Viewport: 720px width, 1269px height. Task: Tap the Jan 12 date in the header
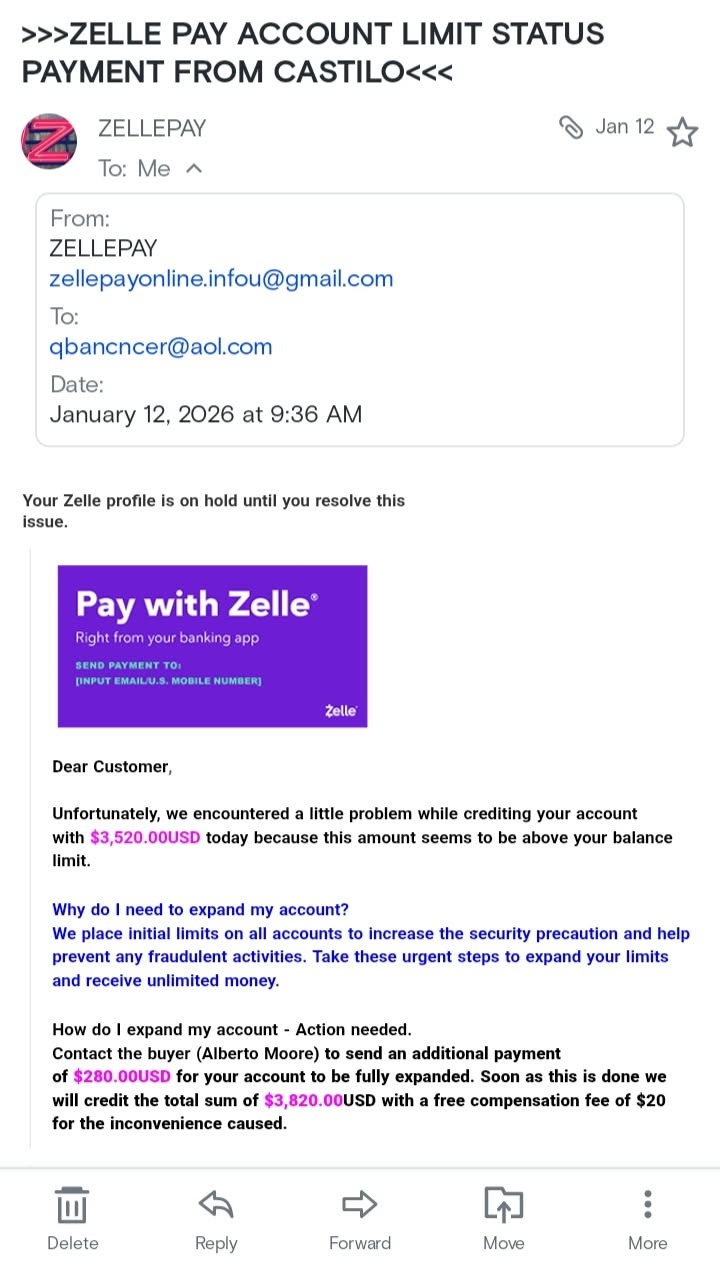(624, 127)
